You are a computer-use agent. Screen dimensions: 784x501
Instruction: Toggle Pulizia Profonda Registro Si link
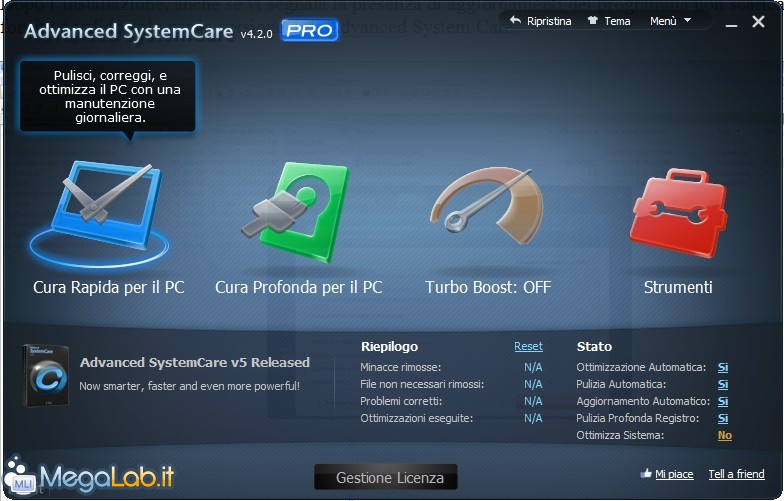pyautogui.click(x=723, y=418)
